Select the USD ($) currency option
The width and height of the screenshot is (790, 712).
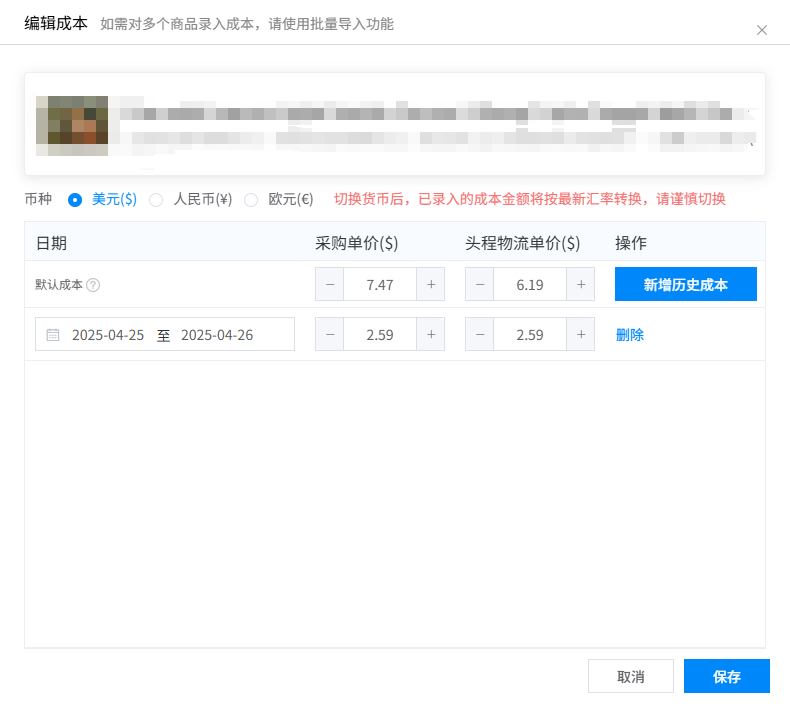(x=75, y=199)
